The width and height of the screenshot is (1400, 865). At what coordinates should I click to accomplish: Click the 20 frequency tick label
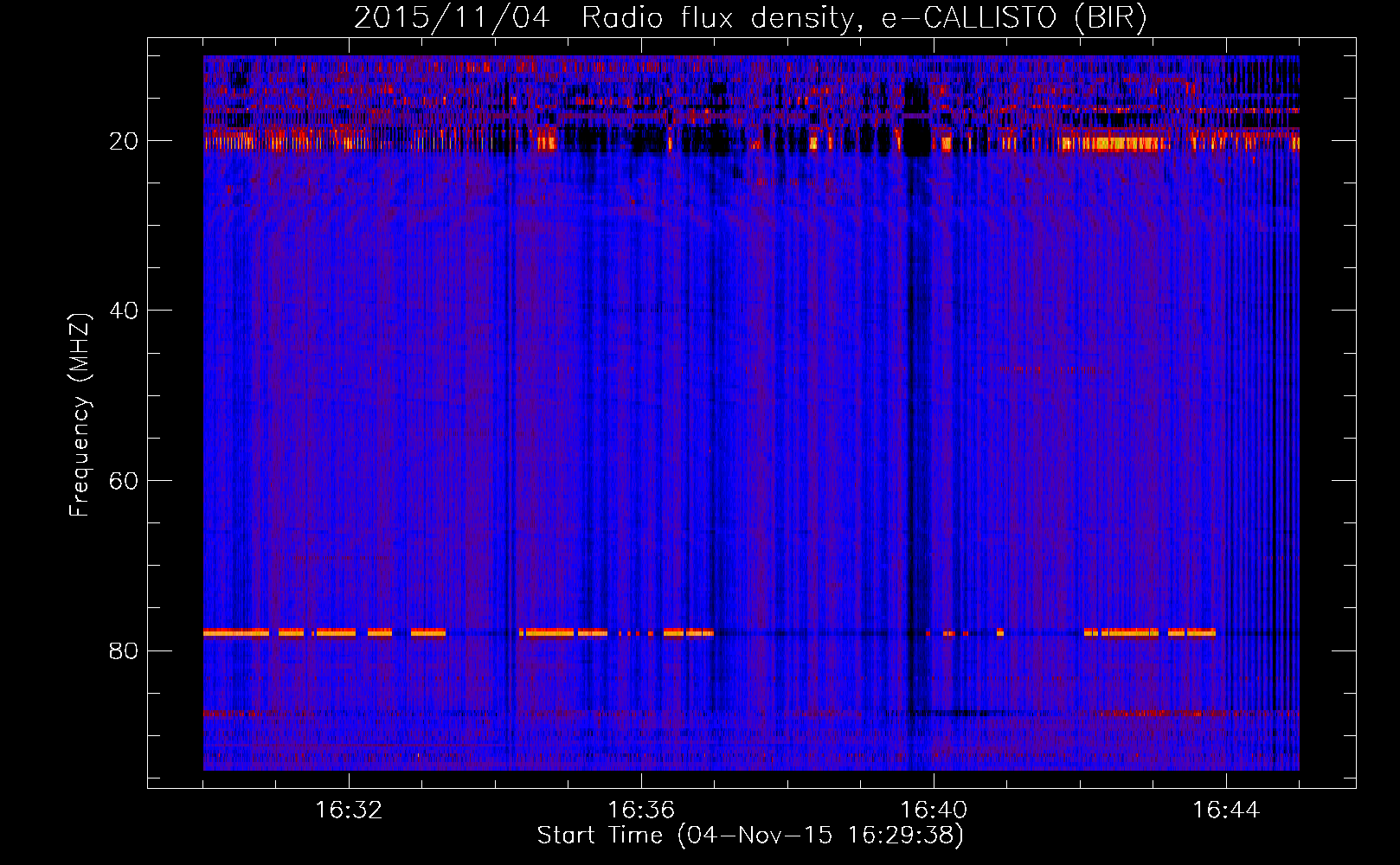pyautogui.click(x=124, y=141)
